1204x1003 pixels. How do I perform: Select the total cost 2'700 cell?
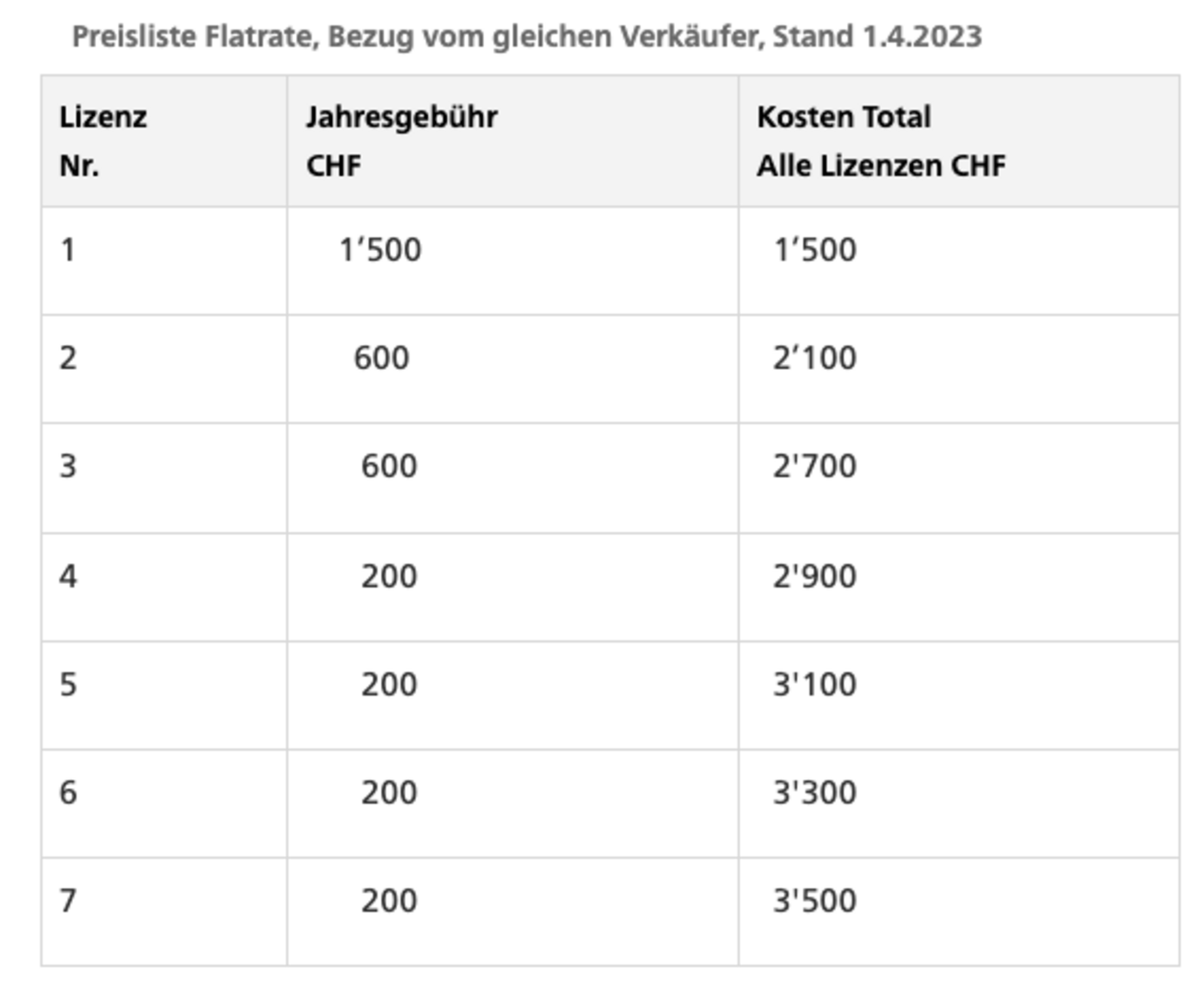point(814,466)
